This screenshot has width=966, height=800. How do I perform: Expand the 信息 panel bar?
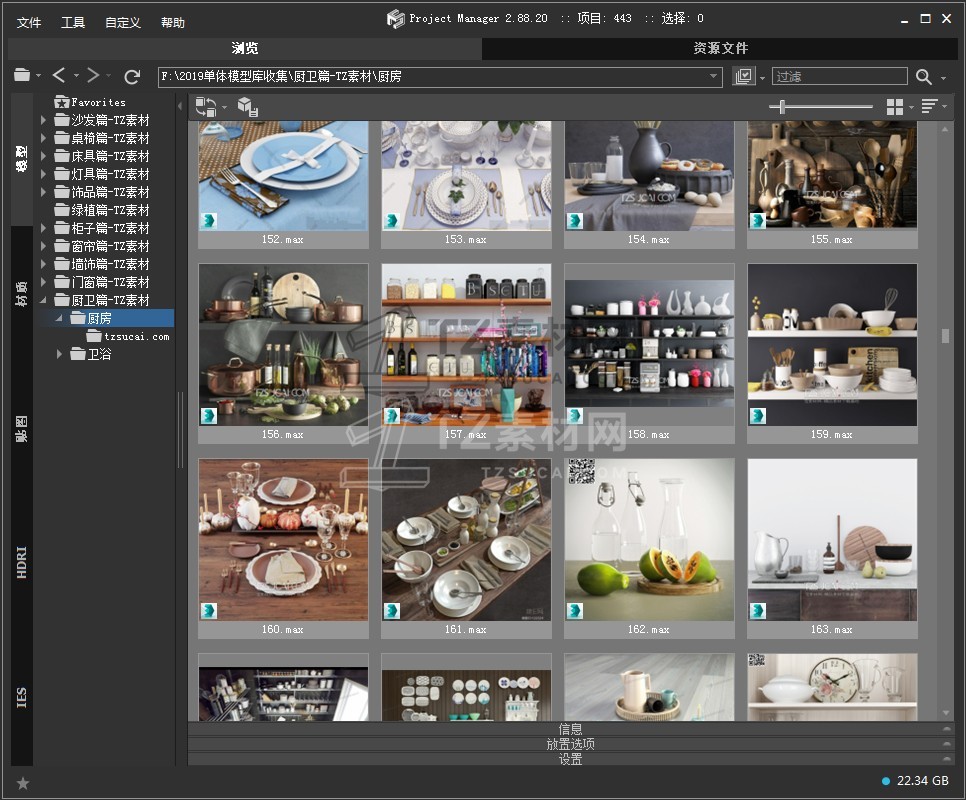pyautogui.click(x=570, y=729)
